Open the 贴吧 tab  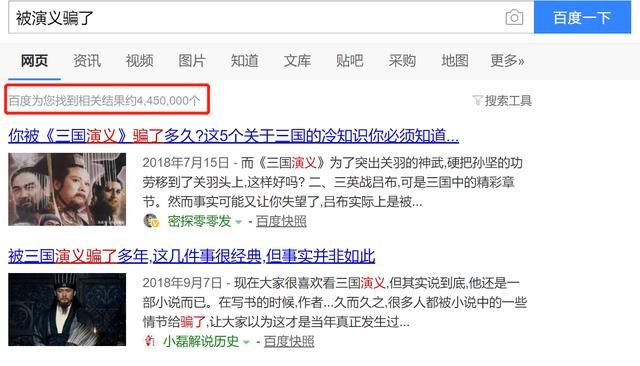click(x=350, y=61)
